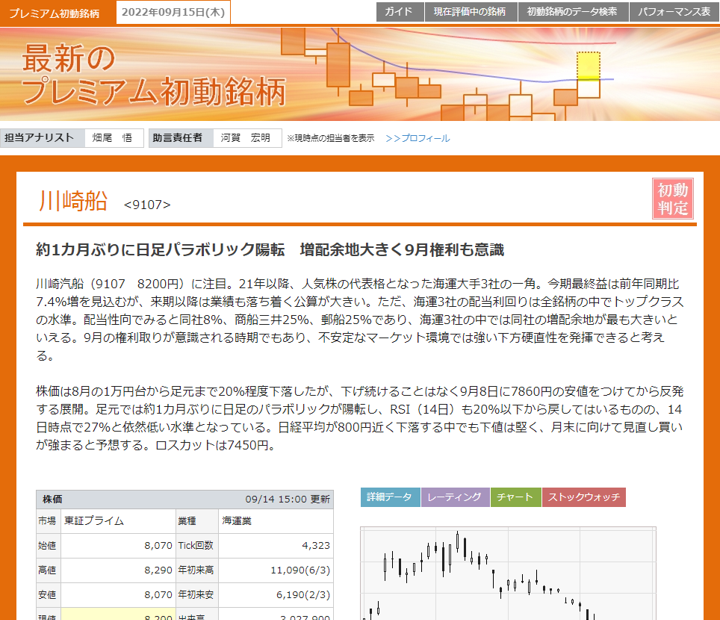
Task: Click analyst name 畑尾 悟
Action: click(112, 138)
